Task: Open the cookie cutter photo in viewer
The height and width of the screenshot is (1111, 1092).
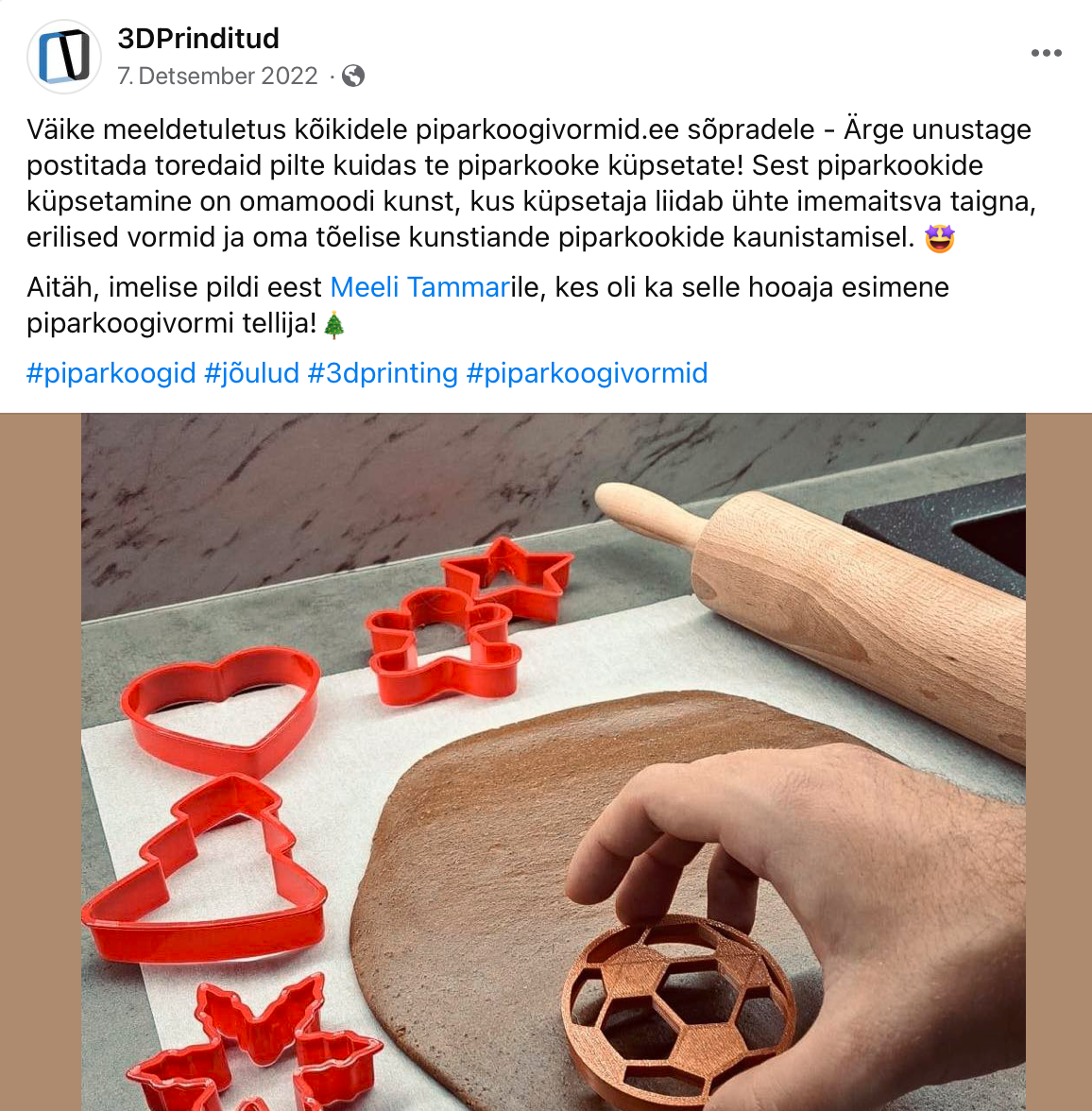Action: tap(553, 761)
